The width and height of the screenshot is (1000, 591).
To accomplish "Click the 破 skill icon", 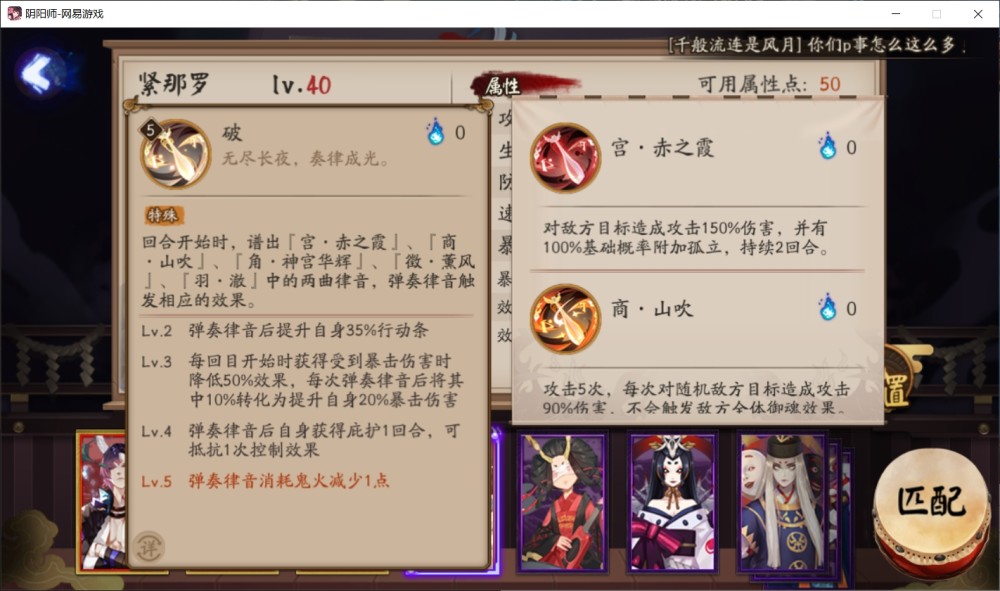I will click(x=175, y=154).
